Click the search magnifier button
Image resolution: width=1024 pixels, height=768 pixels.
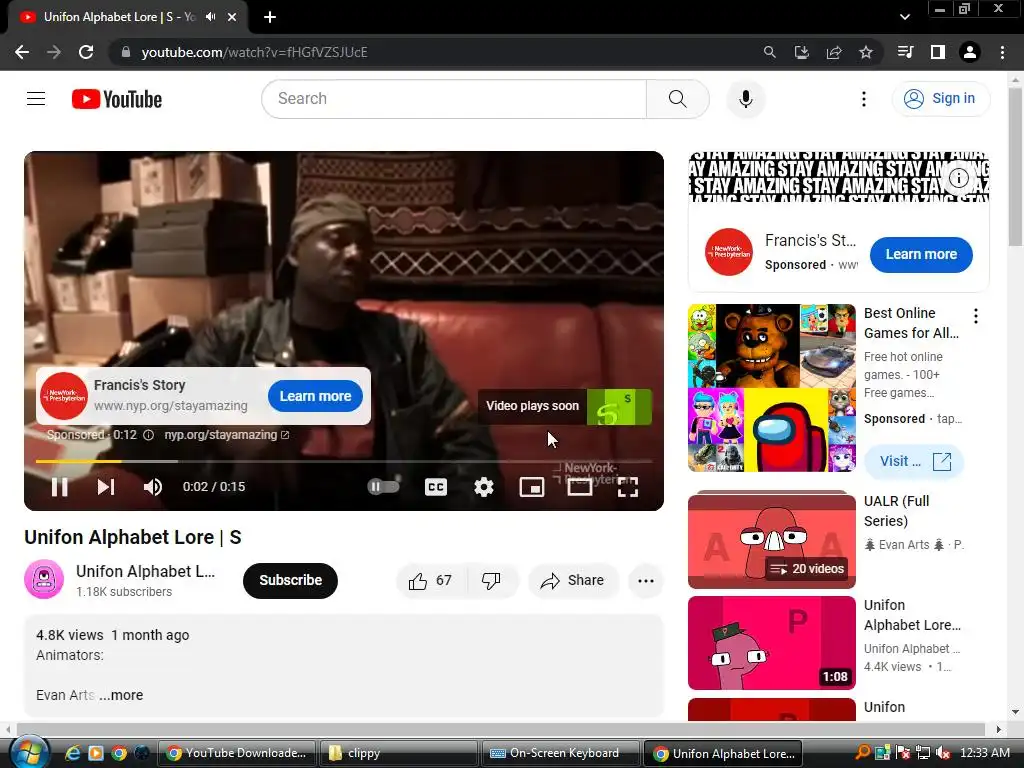(x=678, y=99)
